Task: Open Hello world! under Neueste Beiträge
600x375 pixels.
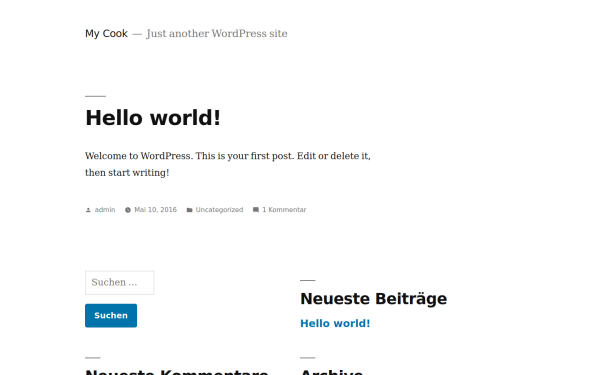Action: coord(335,323)
